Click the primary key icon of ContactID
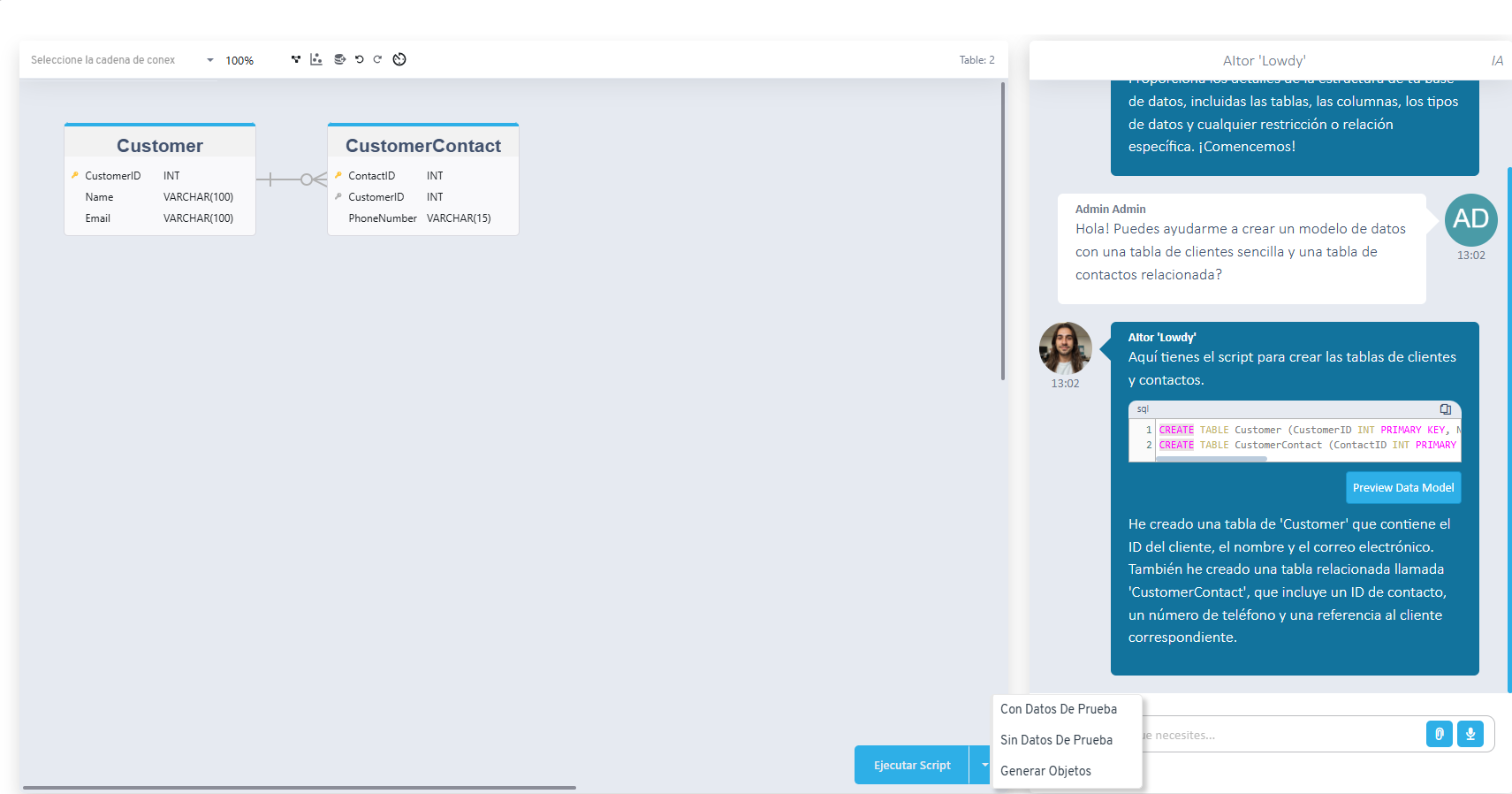The height and width of the screenshot is (794, 1512). tap(338, 175)
